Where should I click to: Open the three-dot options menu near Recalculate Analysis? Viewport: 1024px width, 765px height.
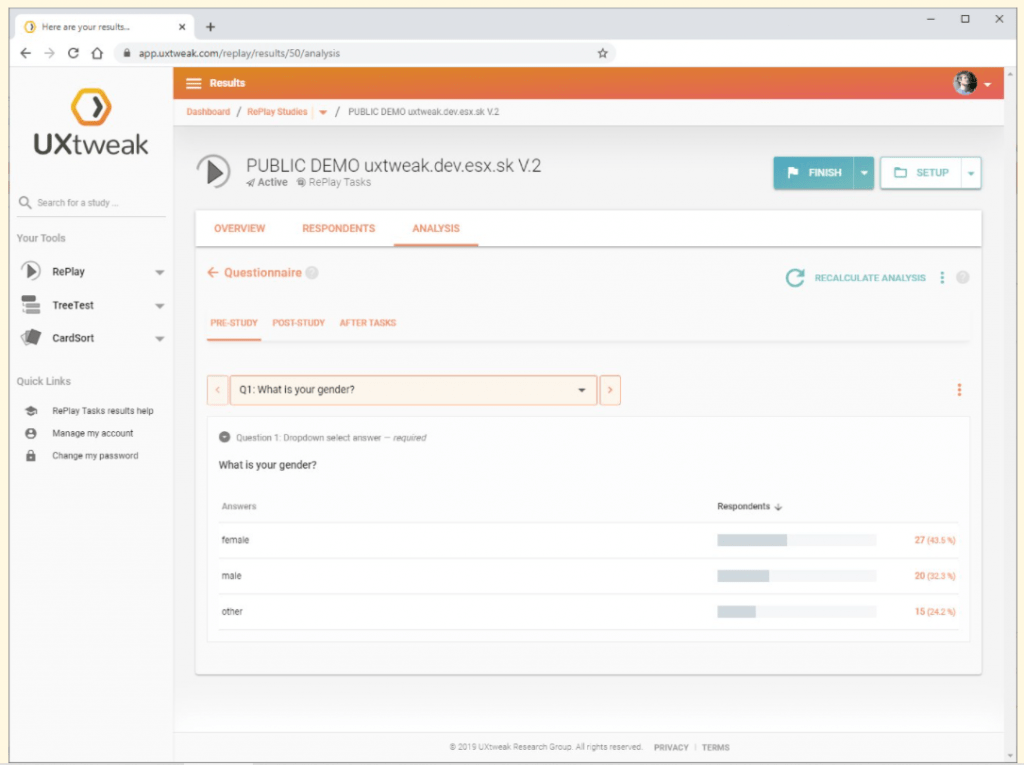(941, 278)
